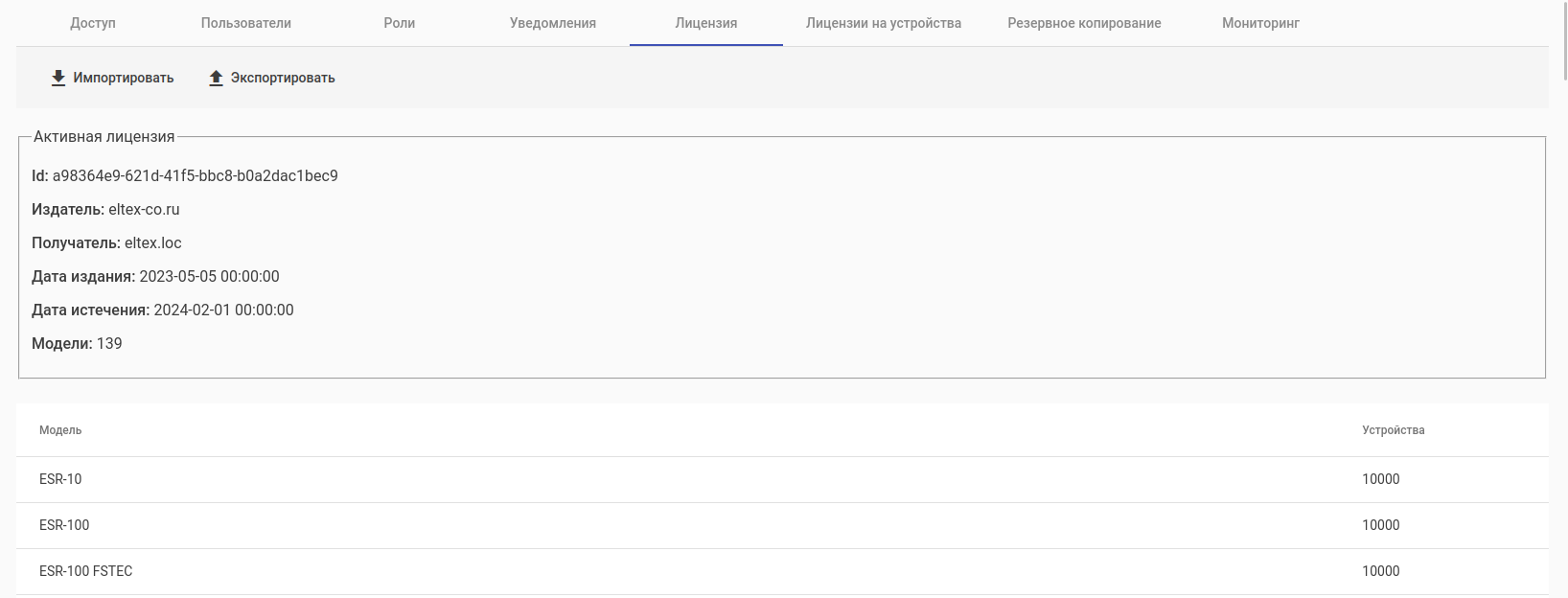Go to the Роли tab
This screenshot has width=1568, height=598.
pyautogui.click(x=400, y=23)
